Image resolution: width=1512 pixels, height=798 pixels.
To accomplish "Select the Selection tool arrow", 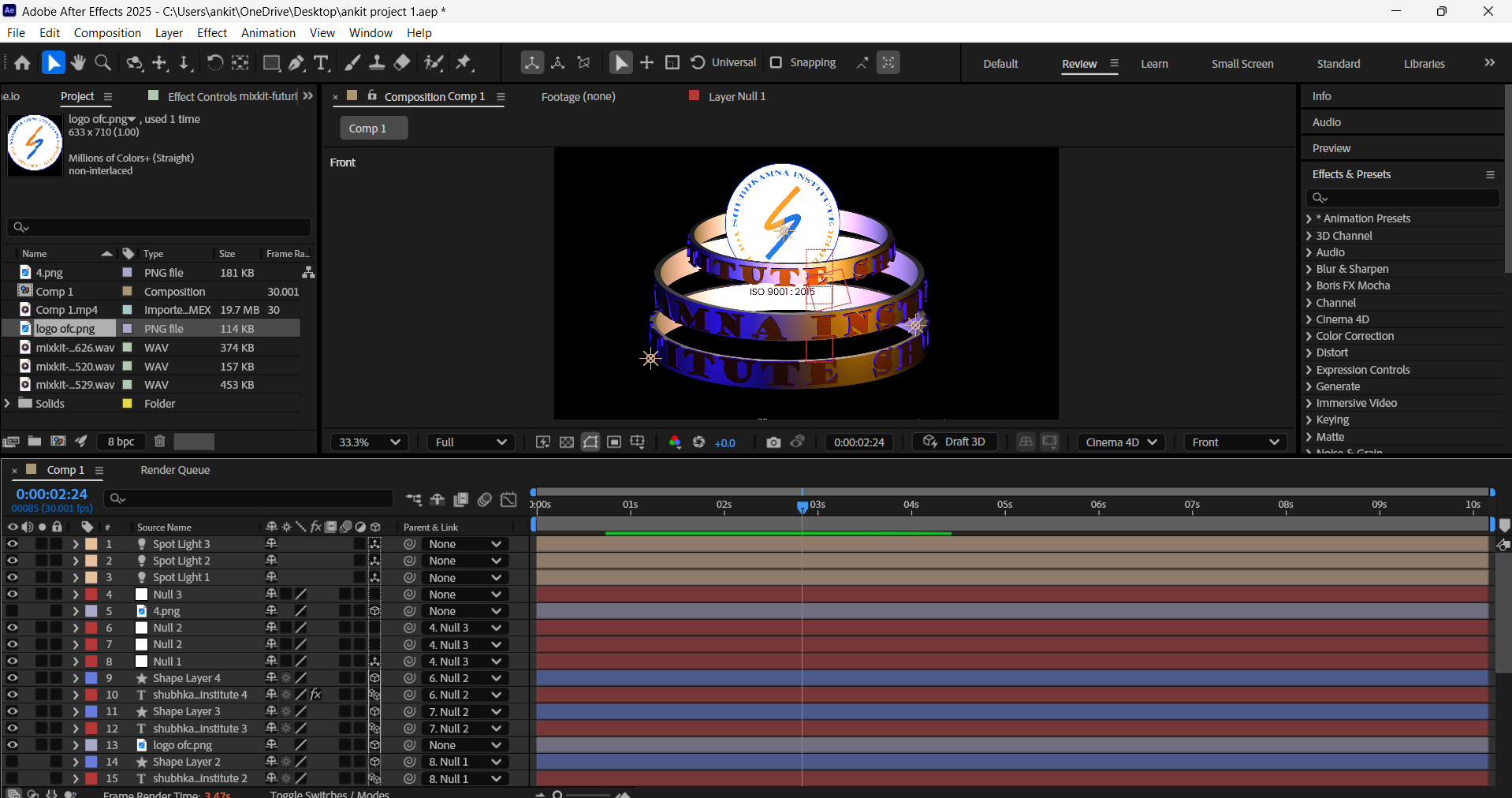I will [53, 63].
